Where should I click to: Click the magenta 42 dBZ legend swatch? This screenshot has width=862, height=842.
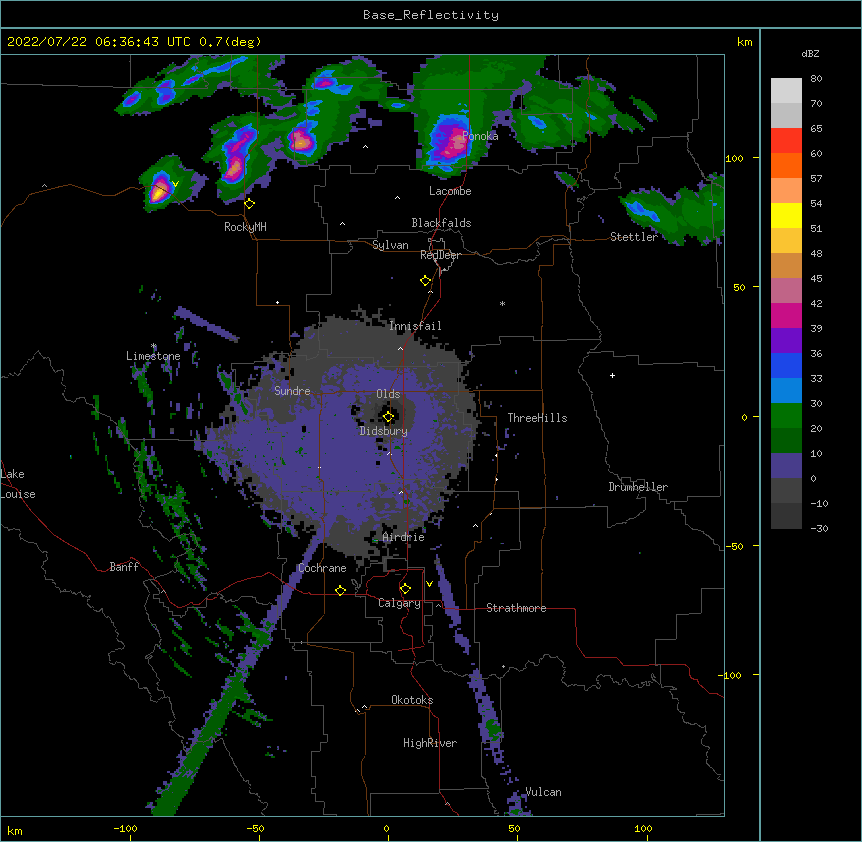[x=786, y=315]
